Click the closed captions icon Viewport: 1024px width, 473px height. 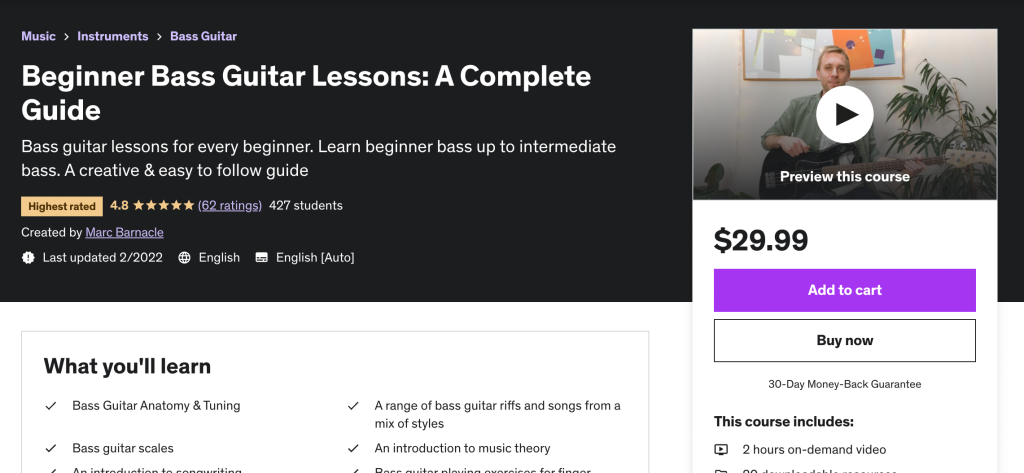click(x=262, y=258)
